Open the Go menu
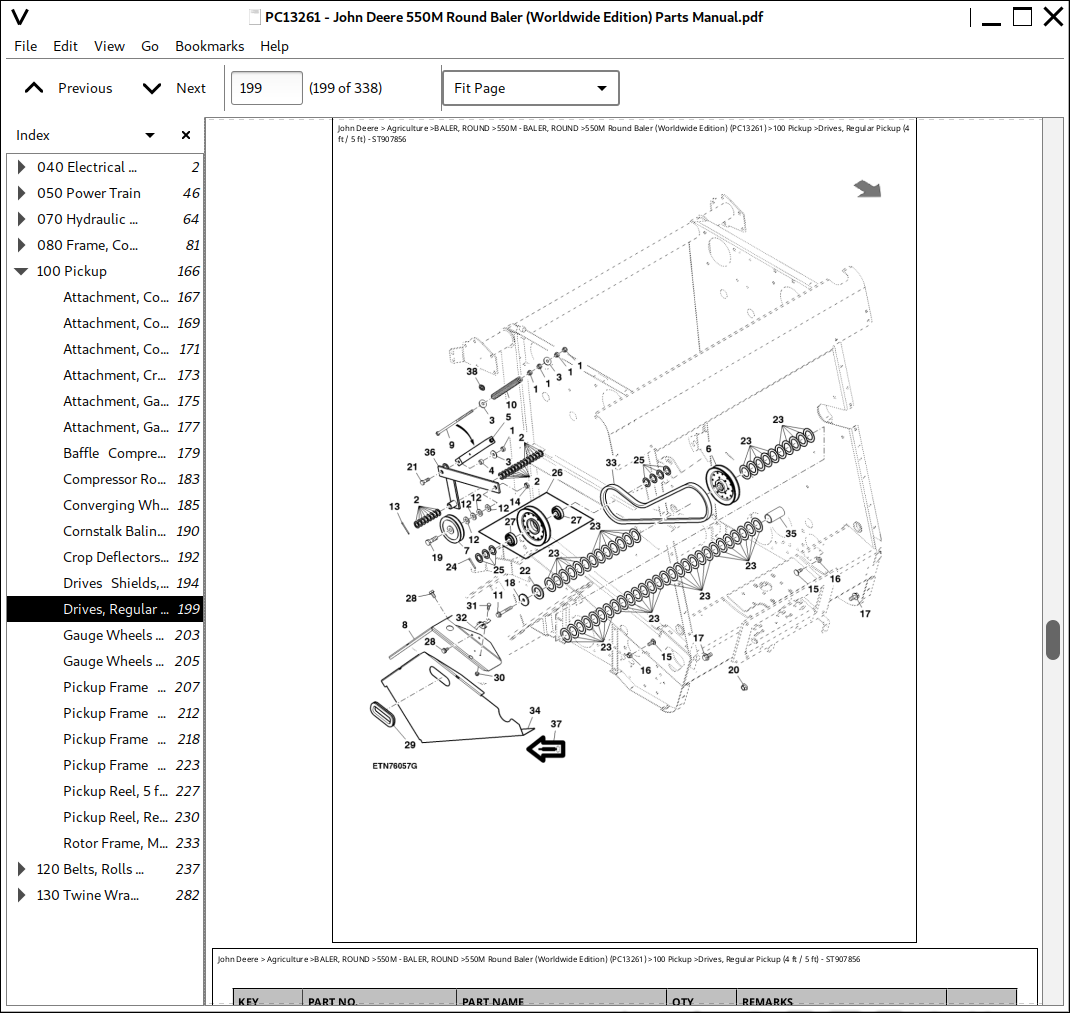1070x1013 pixels. tap(150, 46)
